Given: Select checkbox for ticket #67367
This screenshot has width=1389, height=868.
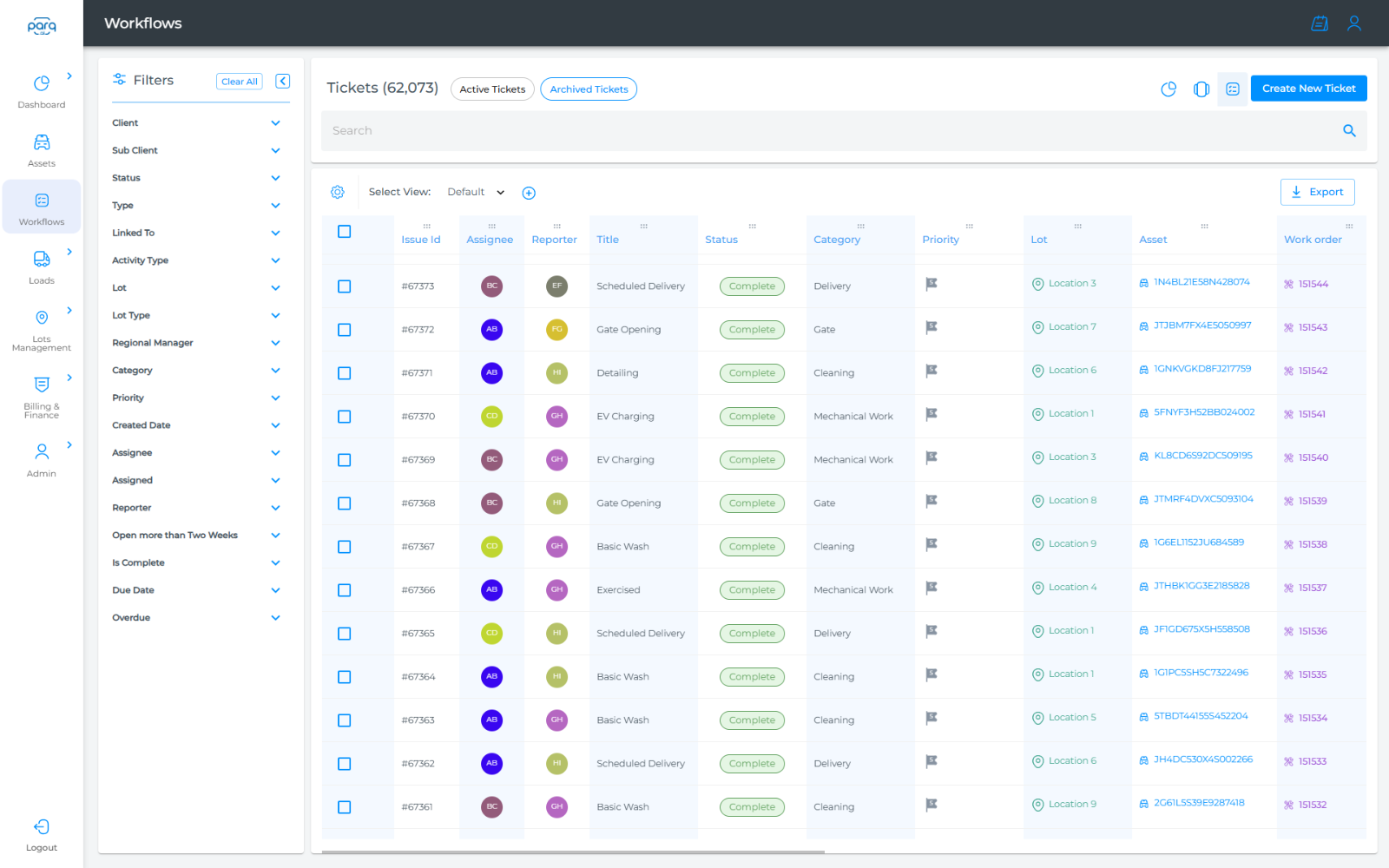Looking at the screenshot, I should tap(344, 547).
